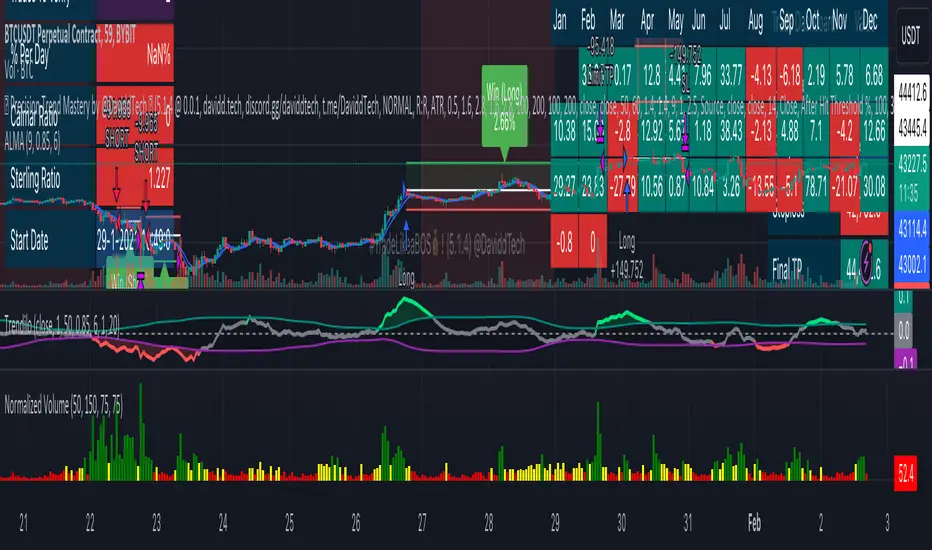932x550 pixels.
Task: Click the BTCUSDT Perpetual Contract symbol title
Action: (x=70, y=36)
